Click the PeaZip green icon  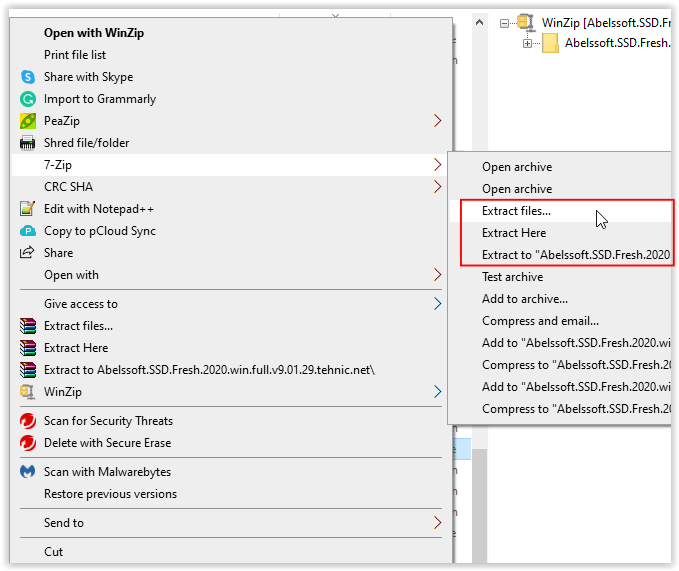28,121
